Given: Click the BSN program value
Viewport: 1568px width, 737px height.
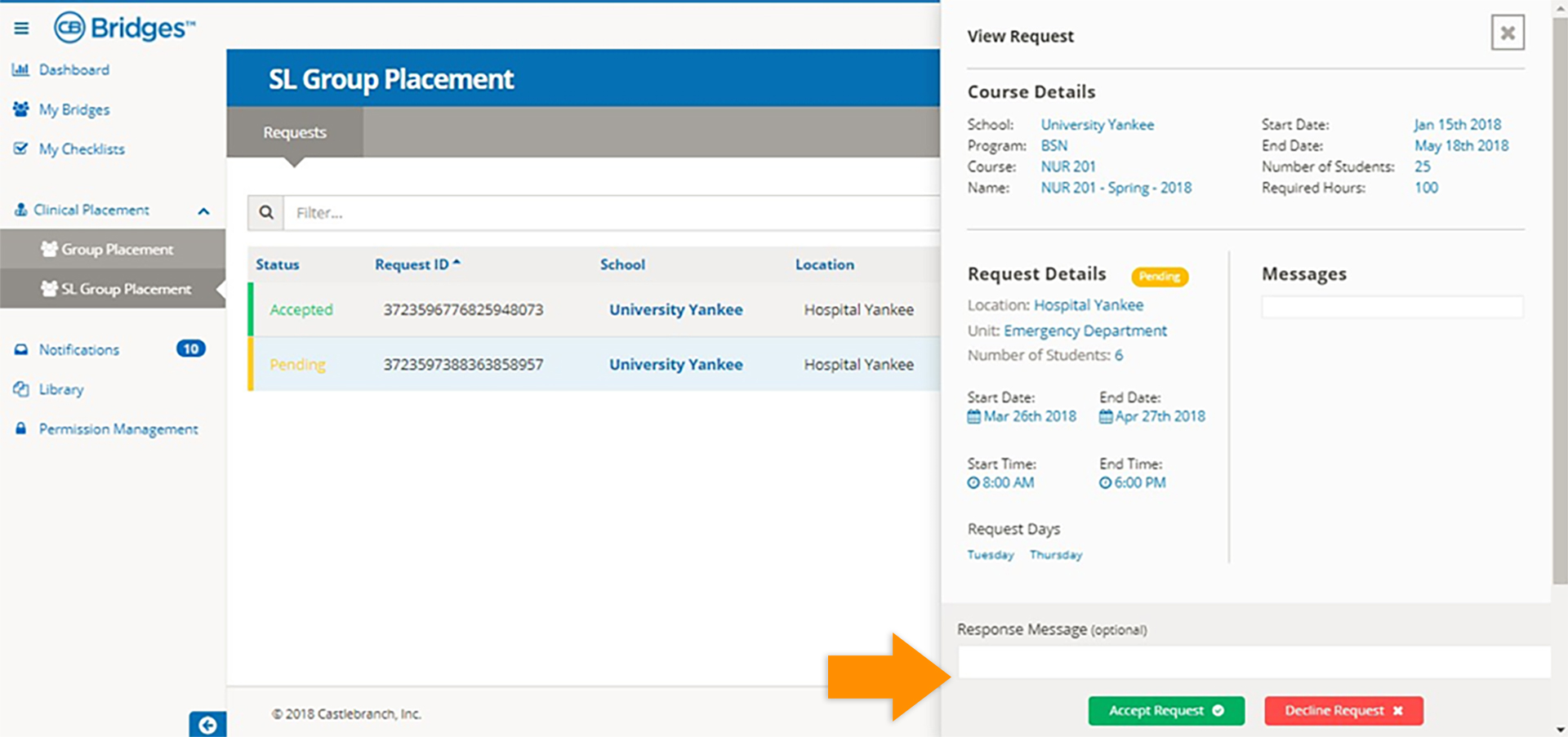Looking at the screenshot, I should click(1053, 146).
